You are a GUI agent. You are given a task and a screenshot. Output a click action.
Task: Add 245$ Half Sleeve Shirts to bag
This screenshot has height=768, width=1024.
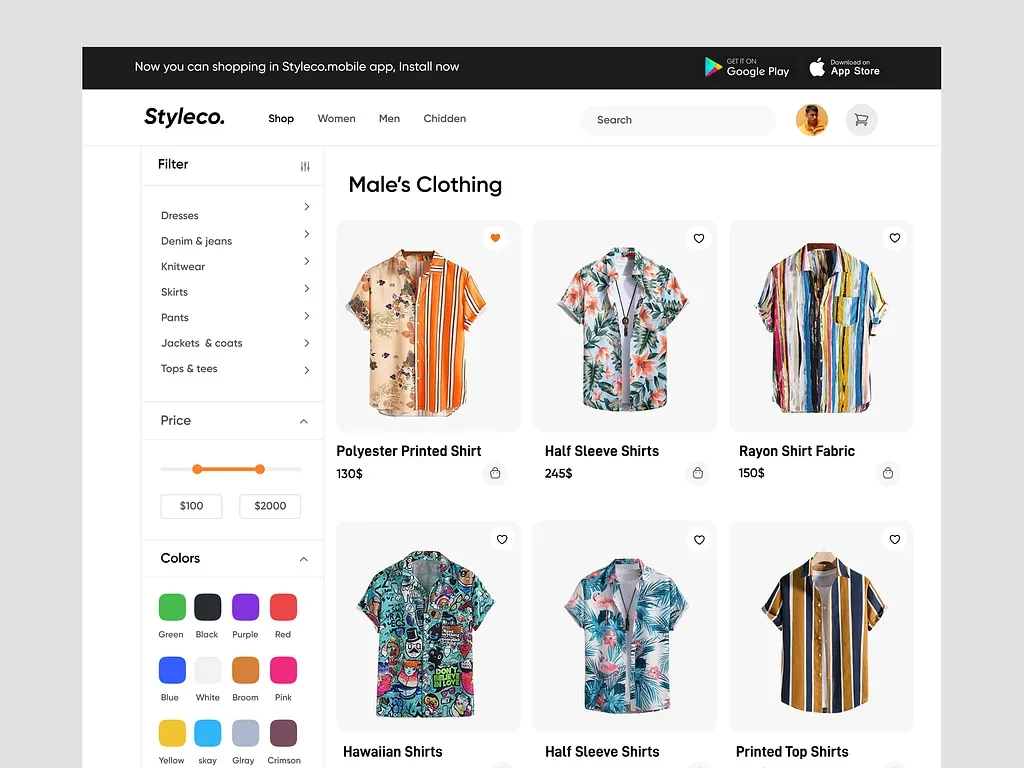pyautogui.click(x=698, y=473)
